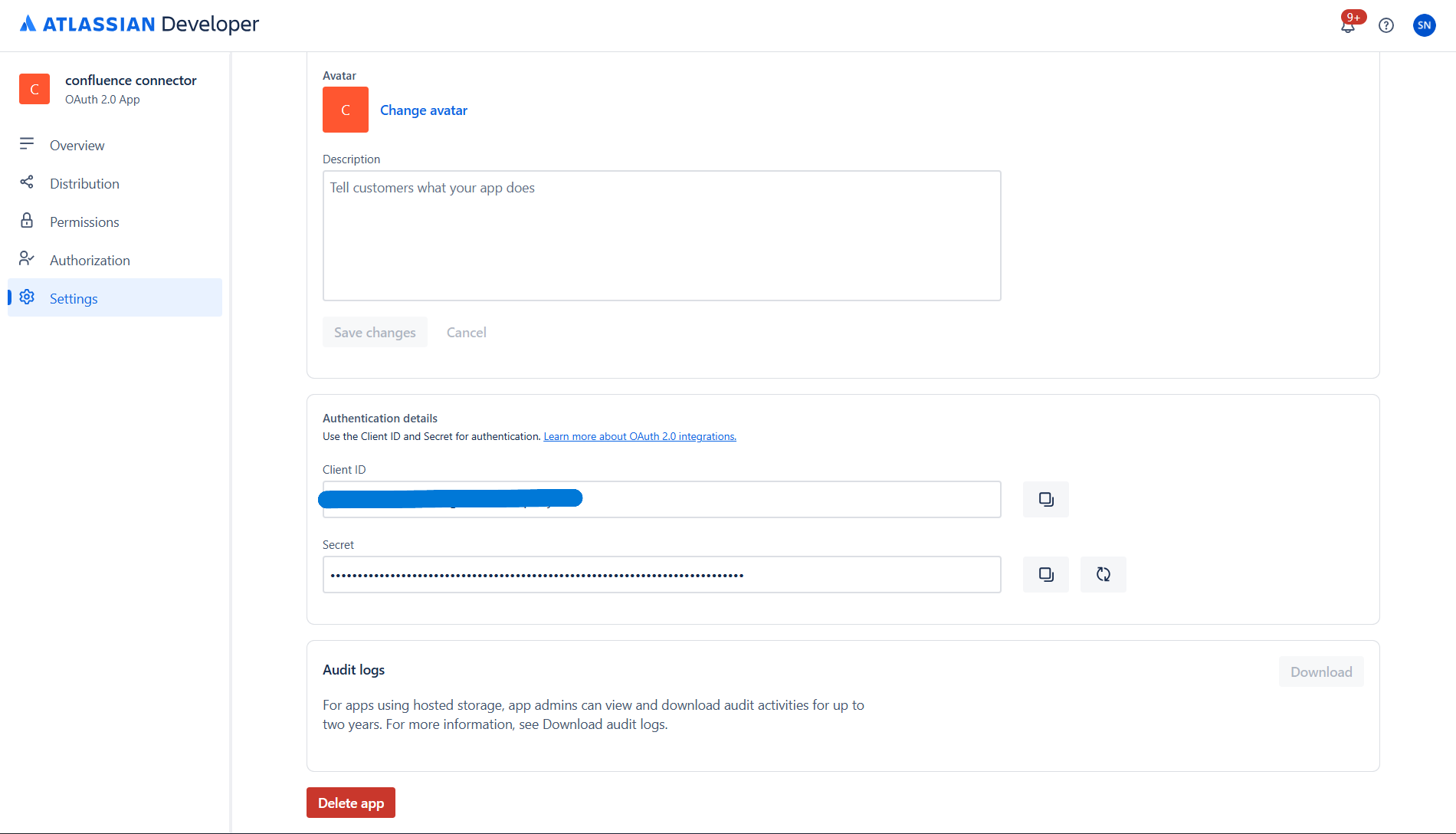Copy the Client ID using the copy icon
Screen dimensions: 1456x834
click(1045, 499)
